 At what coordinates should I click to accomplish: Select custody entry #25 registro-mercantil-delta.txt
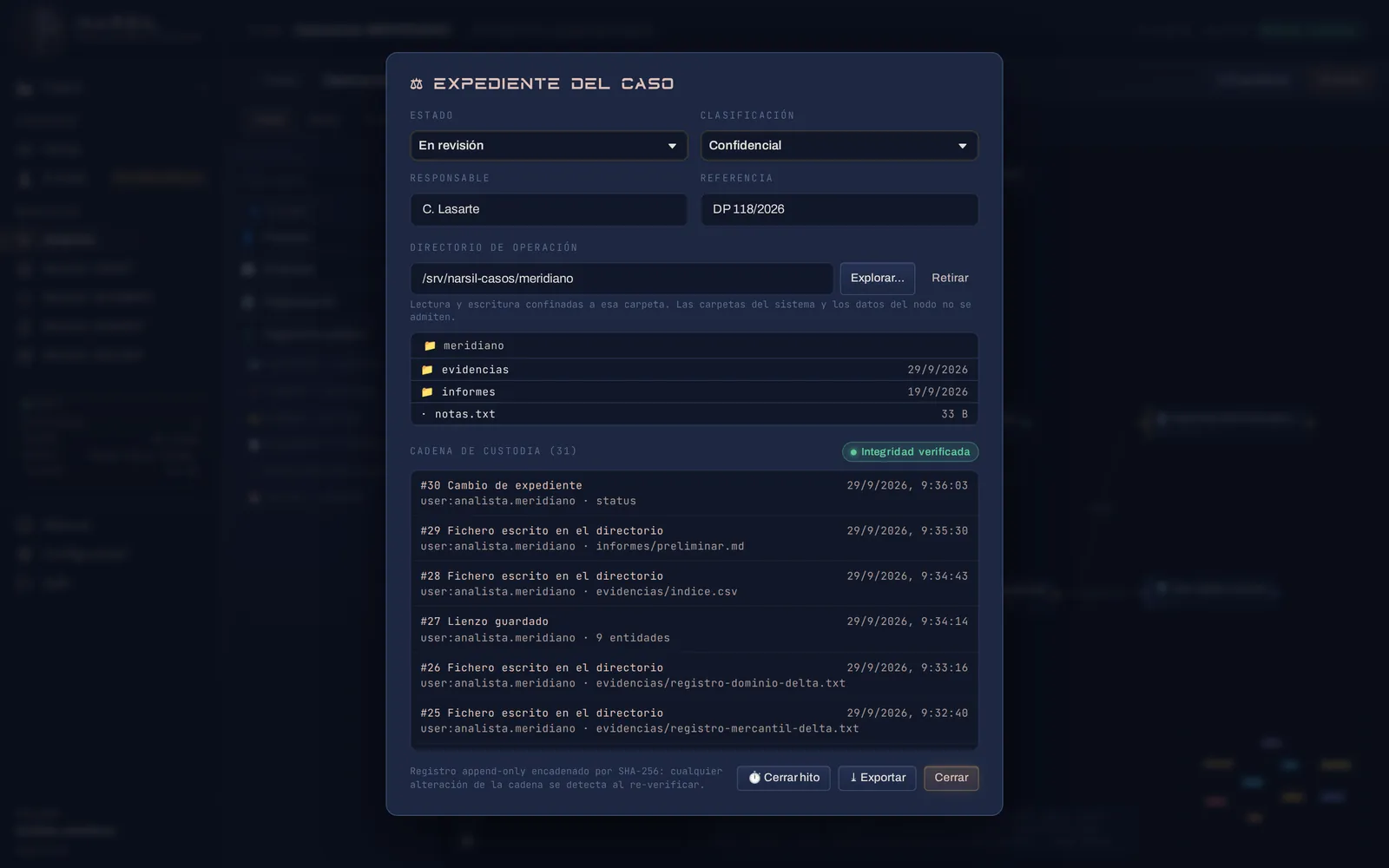coord(694,720)
